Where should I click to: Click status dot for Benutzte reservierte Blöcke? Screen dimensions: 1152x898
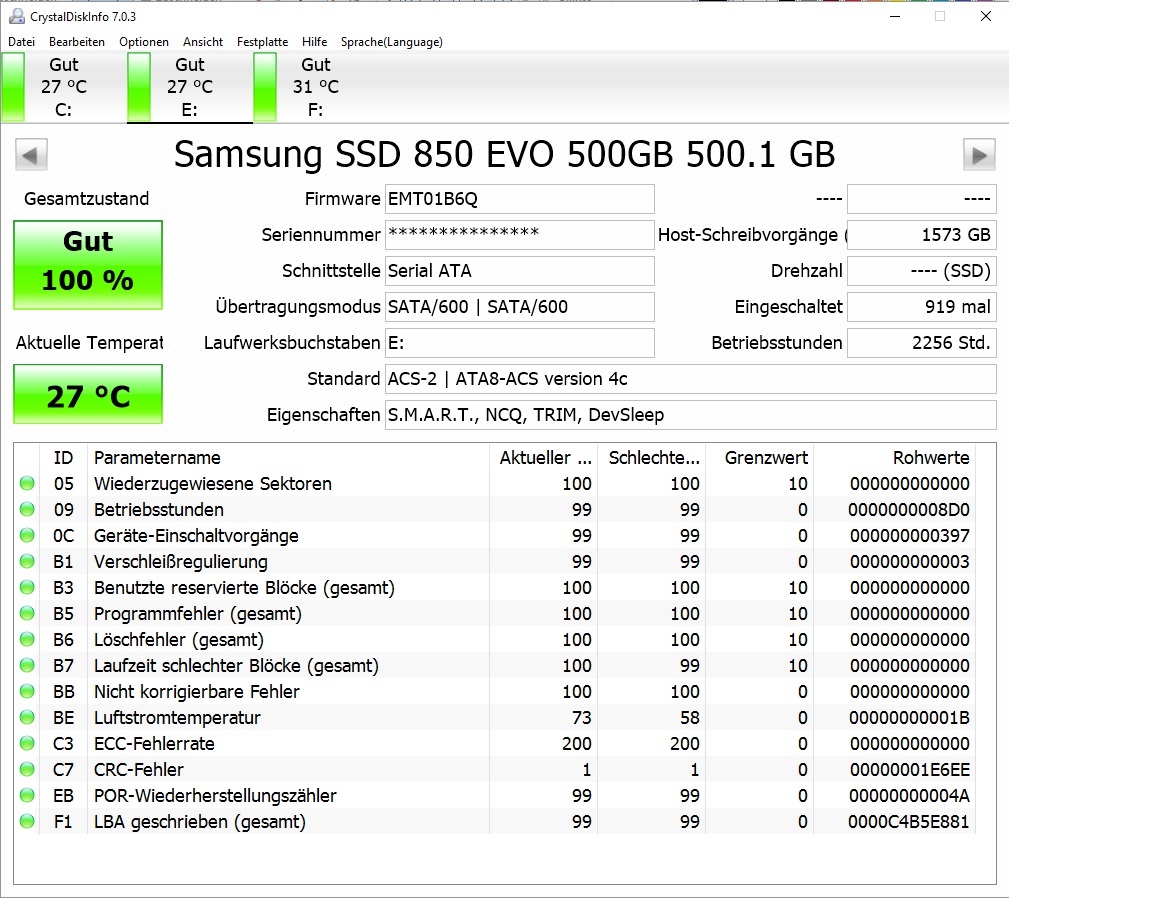pos(27,587)
